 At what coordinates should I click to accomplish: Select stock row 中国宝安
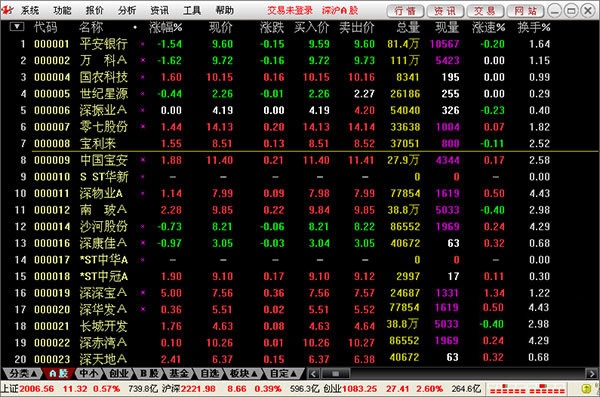(x=300, y=160)
